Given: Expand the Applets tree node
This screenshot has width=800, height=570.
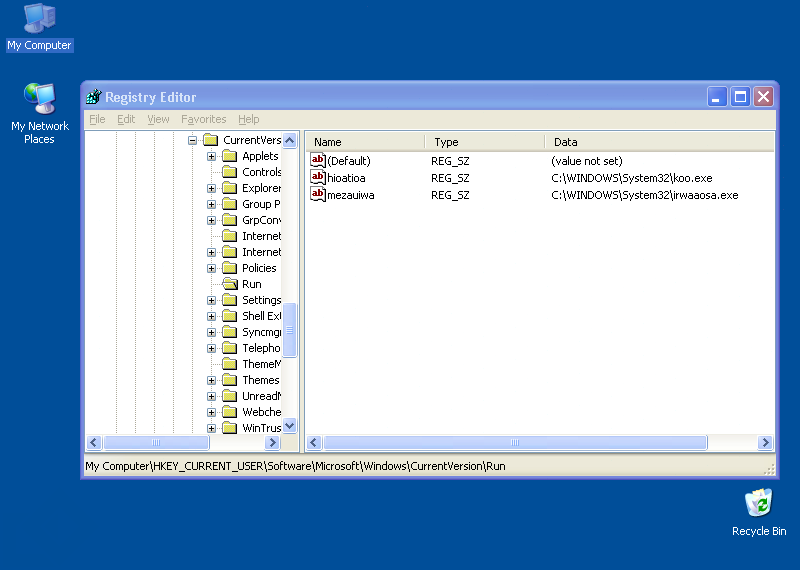Looking at the screenshot, I should (211, 156).
